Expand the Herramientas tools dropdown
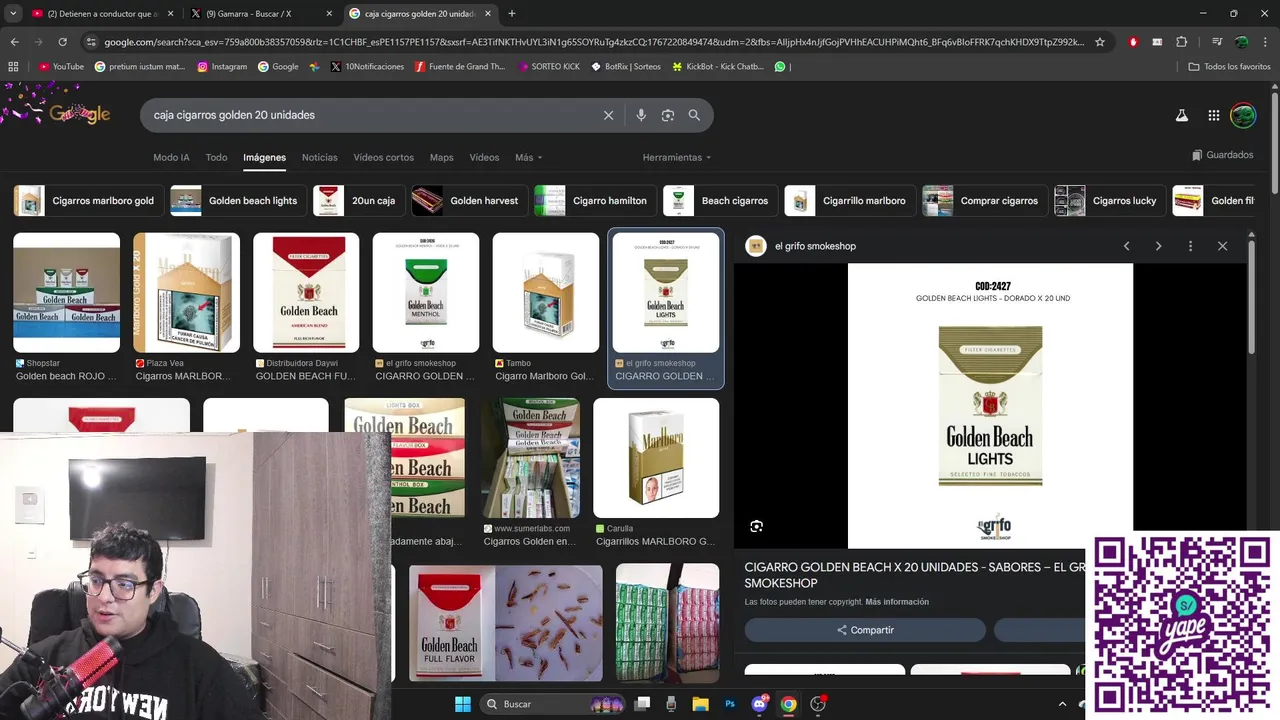 click(677, 158)
